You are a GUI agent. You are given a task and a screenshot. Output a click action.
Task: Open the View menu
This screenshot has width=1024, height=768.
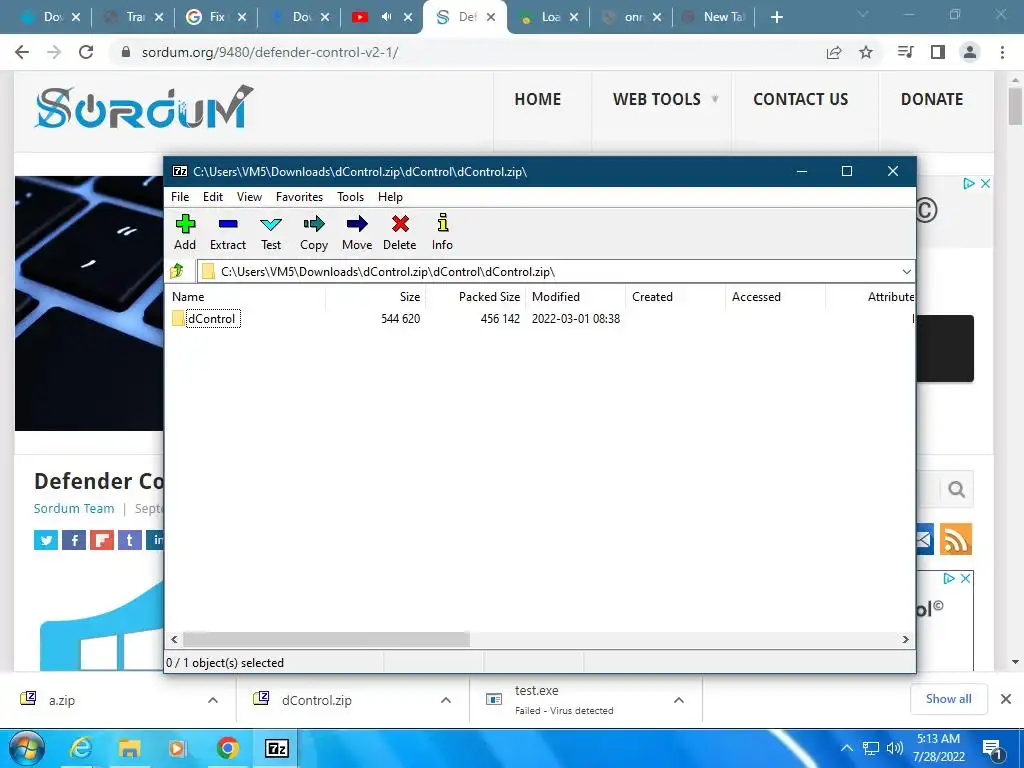249,197
